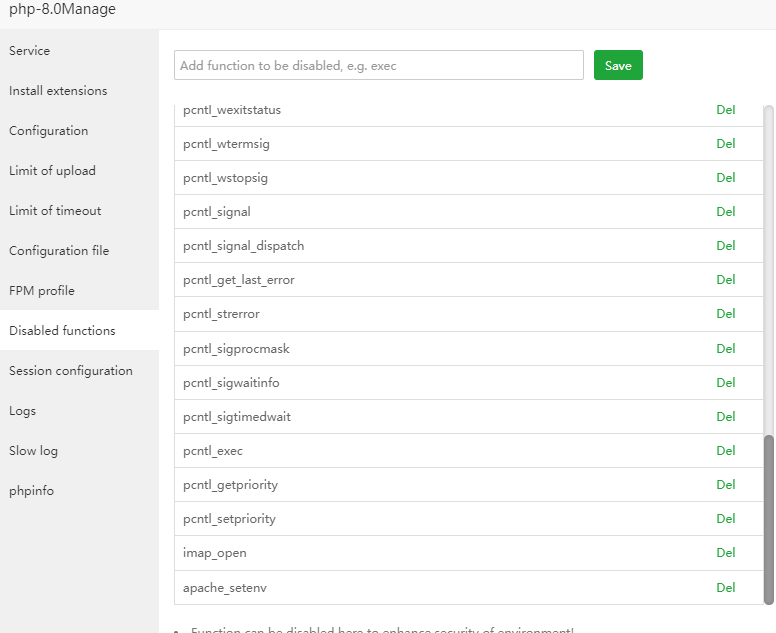Switch to Install extensions tab
Image resolution: width=776 pixels, height=633 pixels.
tap(58, 91)
